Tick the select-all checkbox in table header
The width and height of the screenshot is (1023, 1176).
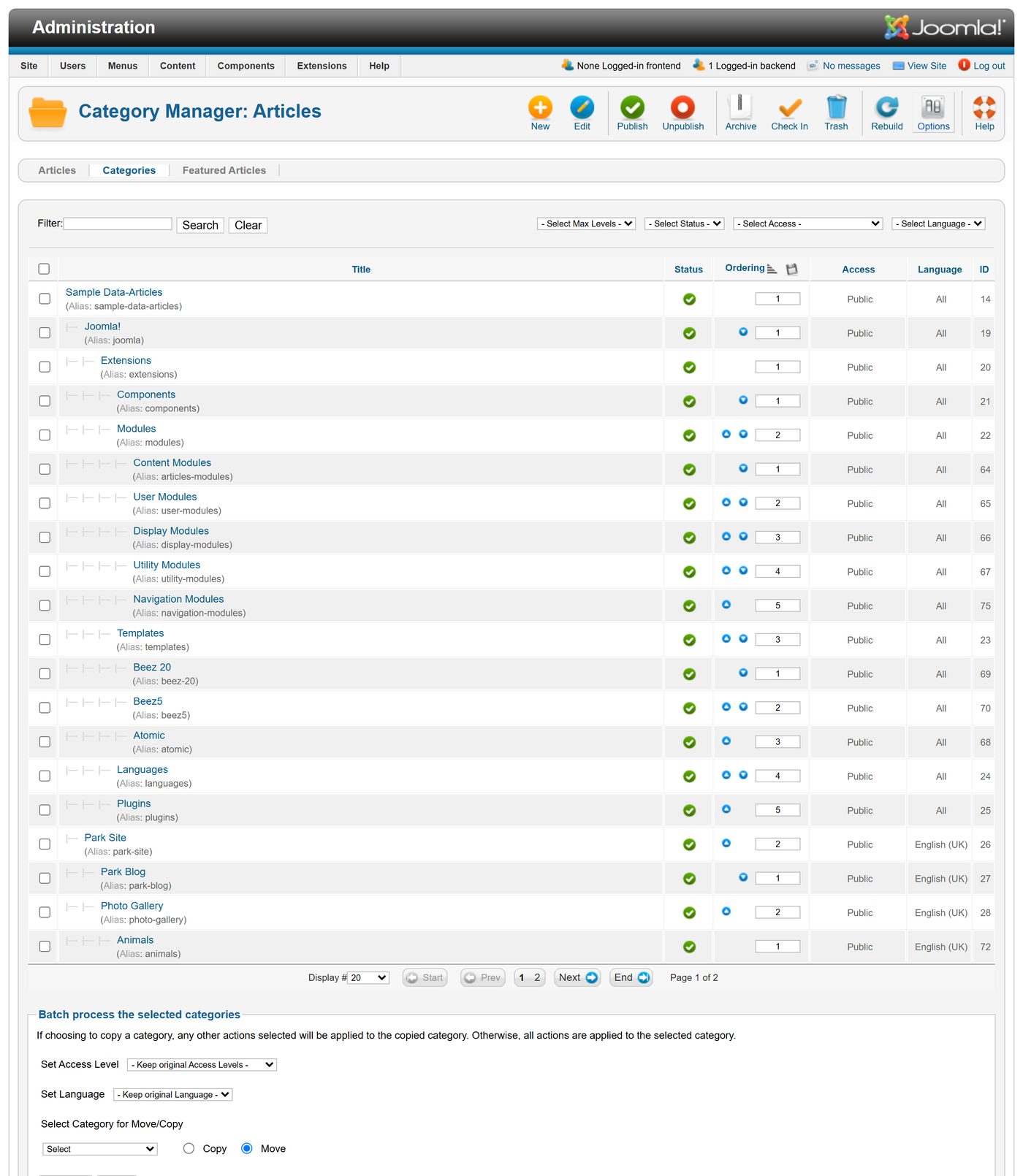click(44, 269)
